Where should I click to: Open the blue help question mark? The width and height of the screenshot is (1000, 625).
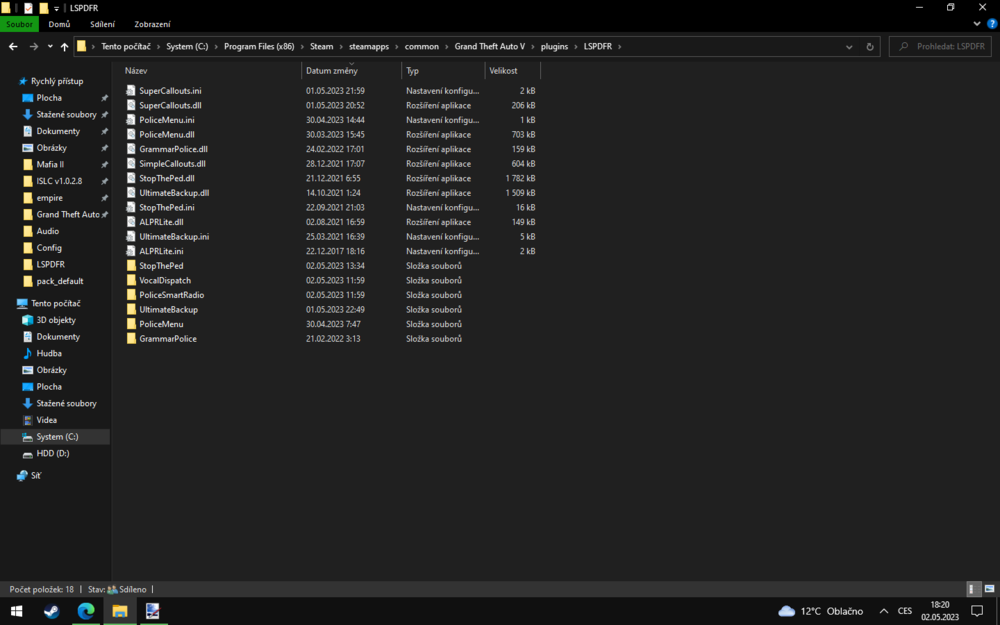pos(992,24)
